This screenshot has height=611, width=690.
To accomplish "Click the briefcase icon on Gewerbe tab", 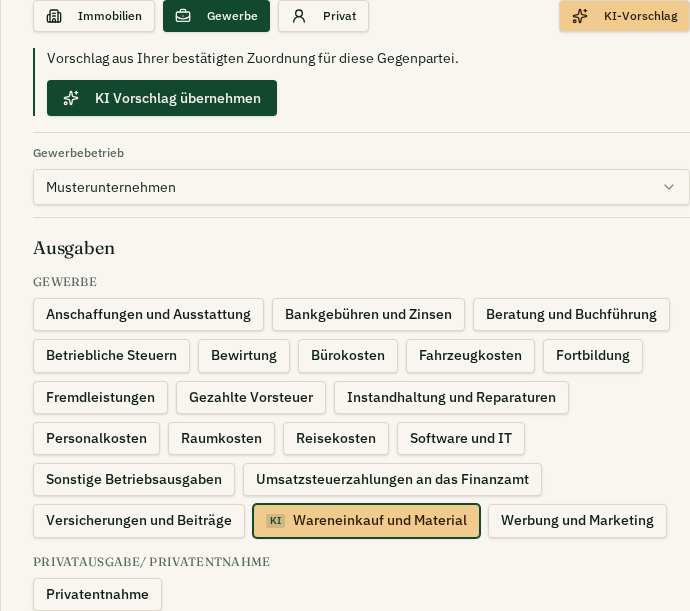I will (x=183, y=16).
